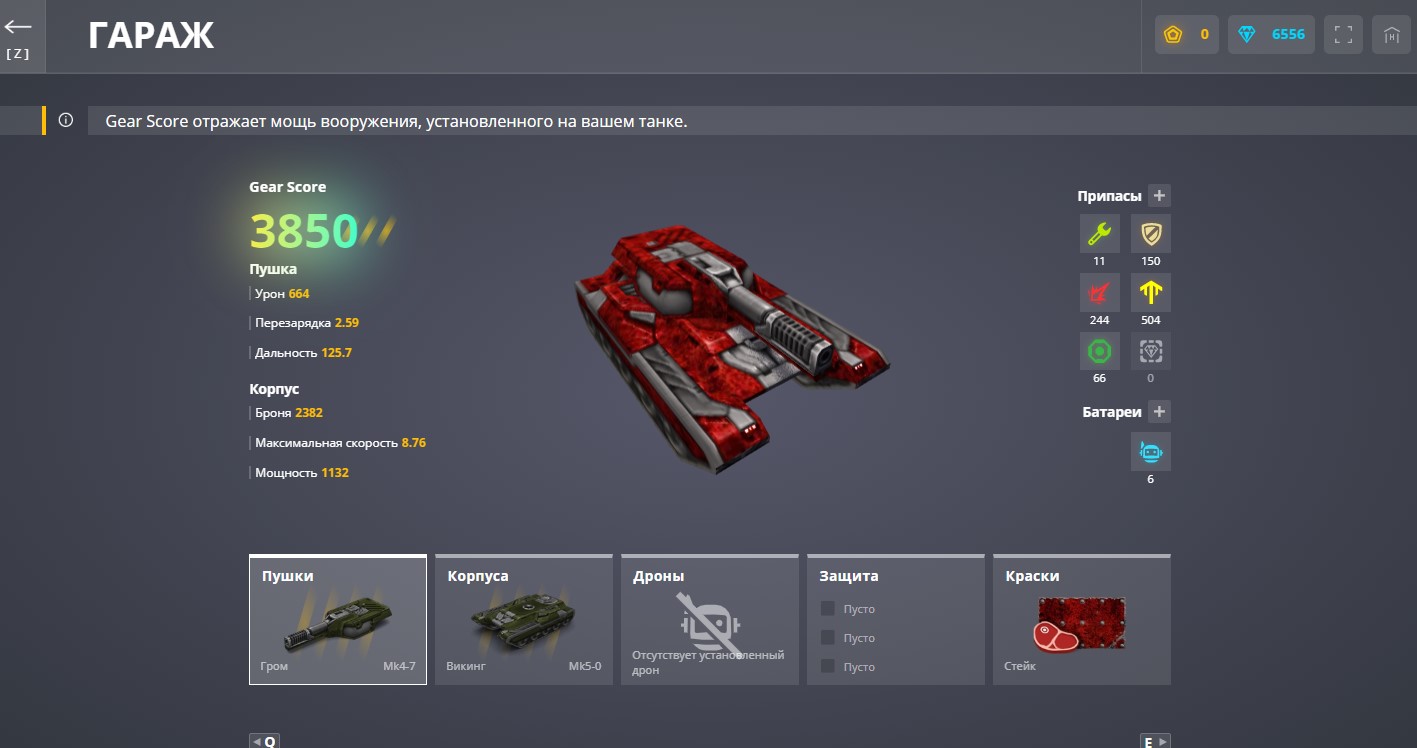Click the third empty Пусто protection slot
This screenshot has height=748, width=1417.
coord(848,667)
